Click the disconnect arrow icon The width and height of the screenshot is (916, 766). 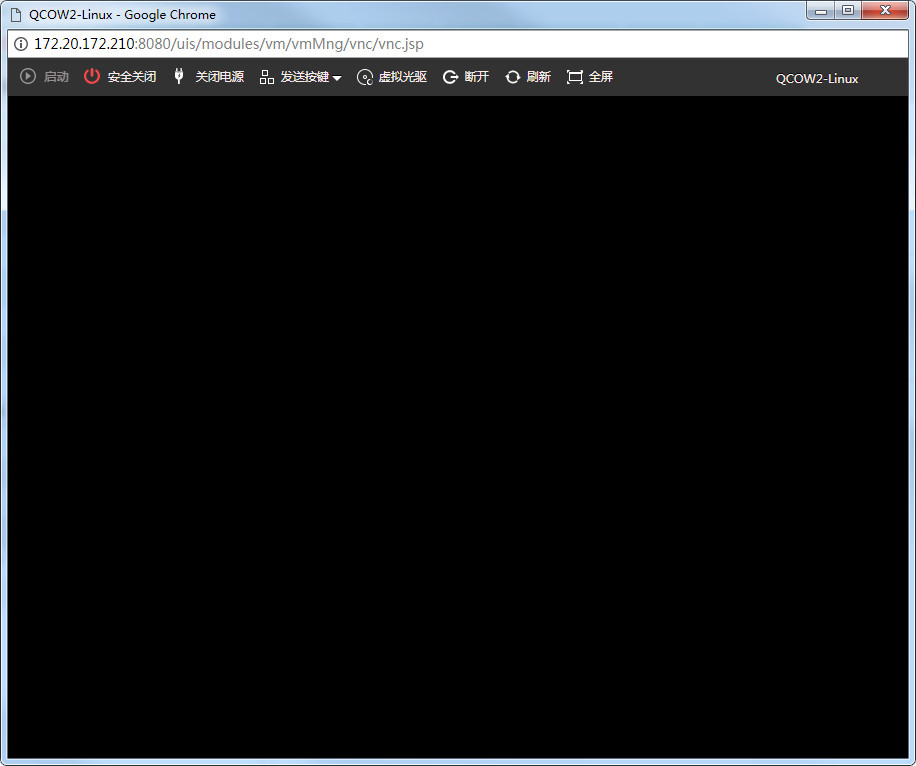(x=450, y=77)
